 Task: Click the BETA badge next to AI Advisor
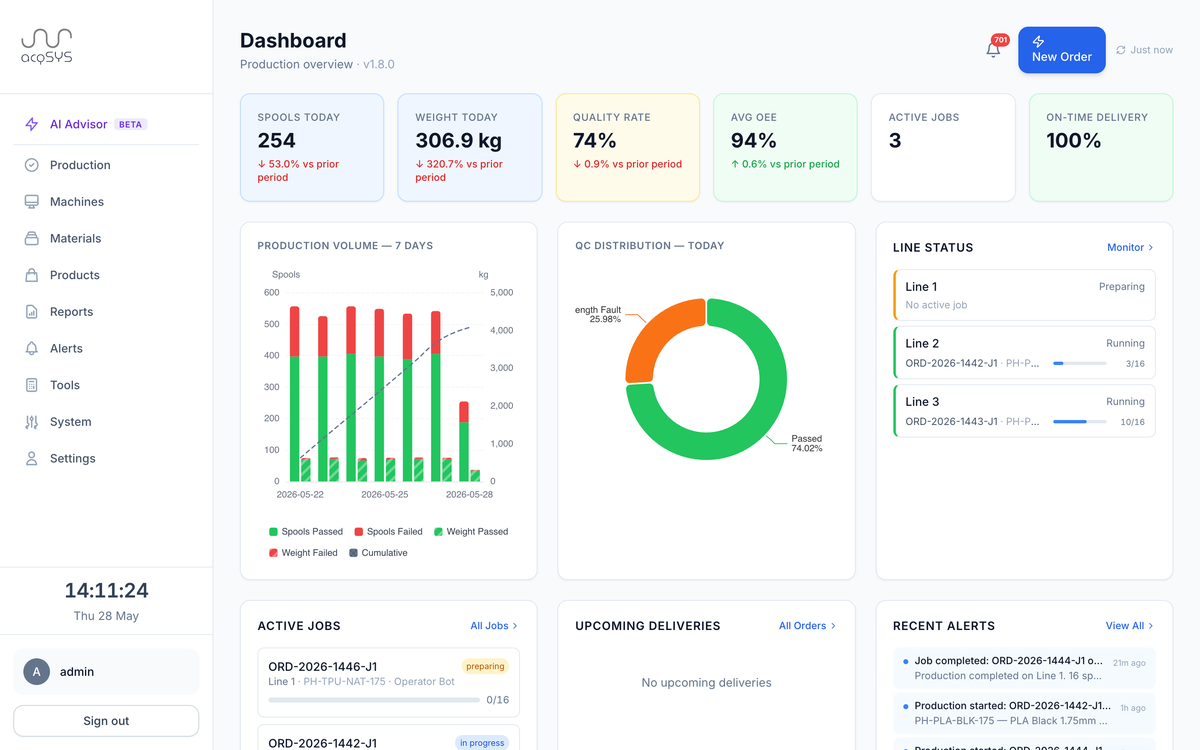[131, 125]
